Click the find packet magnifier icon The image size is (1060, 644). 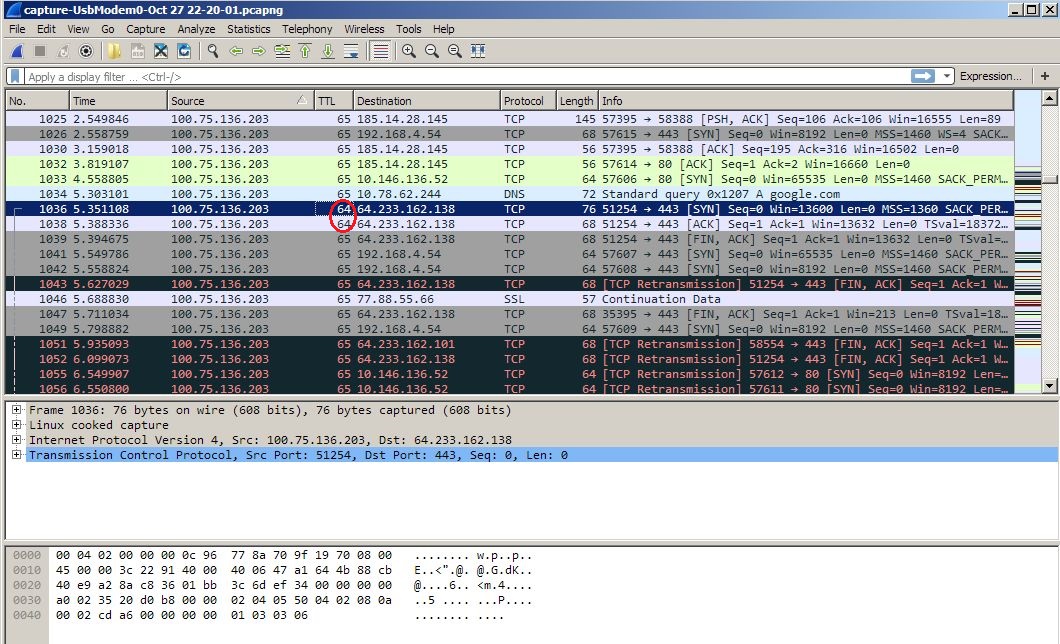(x=213, y=51)
